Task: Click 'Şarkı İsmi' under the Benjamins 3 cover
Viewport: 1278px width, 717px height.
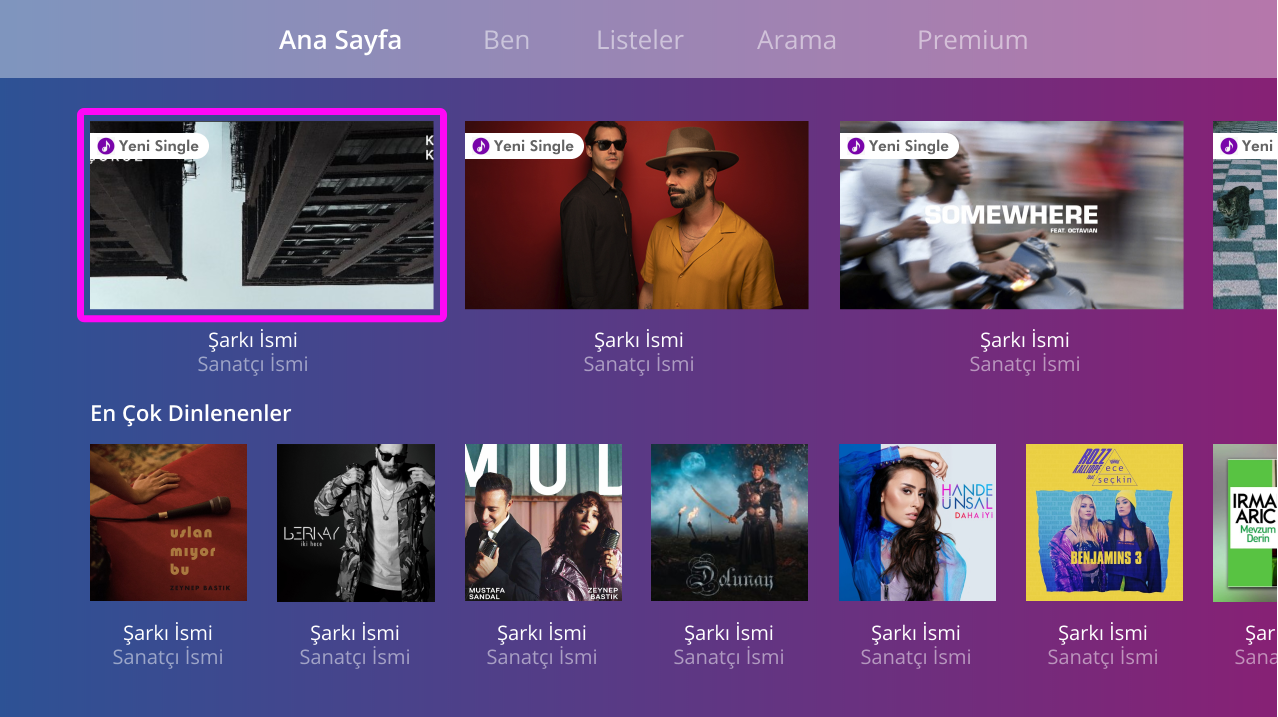Action: (x=1103, y=633)
